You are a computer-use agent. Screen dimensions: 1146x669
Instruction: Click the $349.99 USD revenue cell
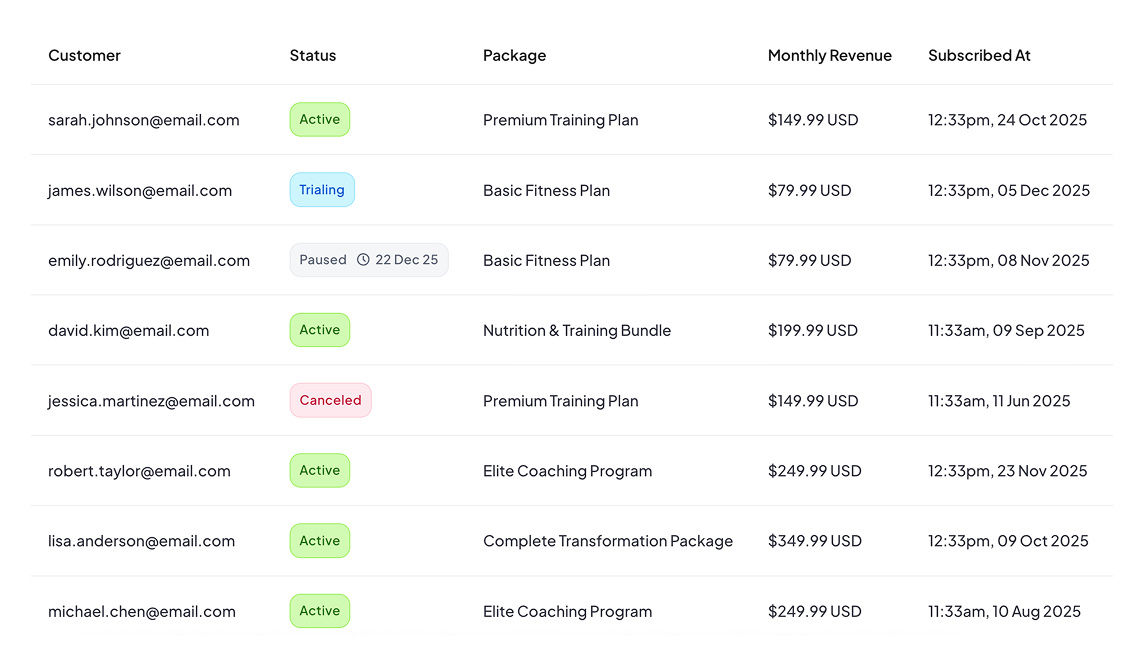click(814, 541)
